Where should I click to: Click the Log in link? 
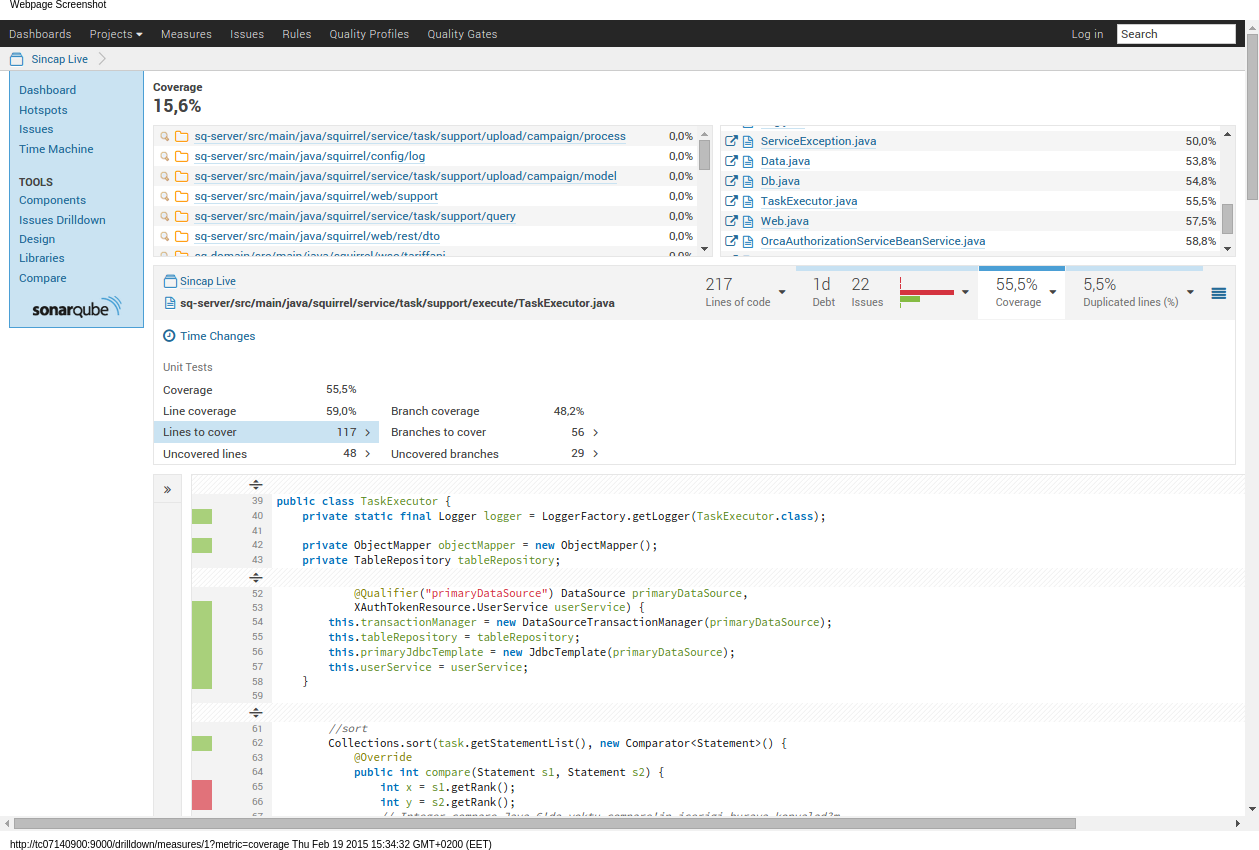(1087, 34)
